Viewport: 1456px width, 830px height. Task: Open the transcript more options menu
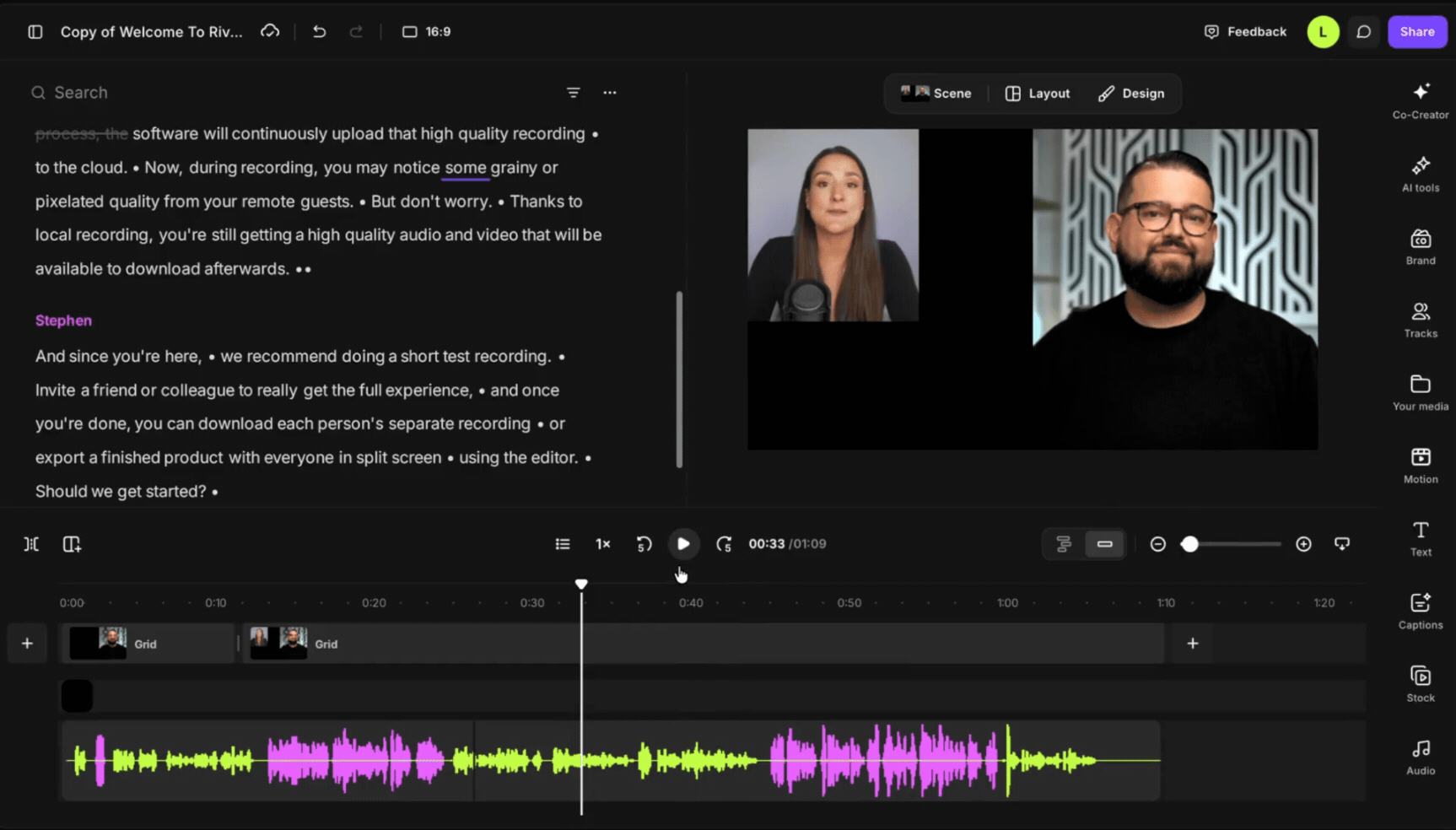pos(610,93)
